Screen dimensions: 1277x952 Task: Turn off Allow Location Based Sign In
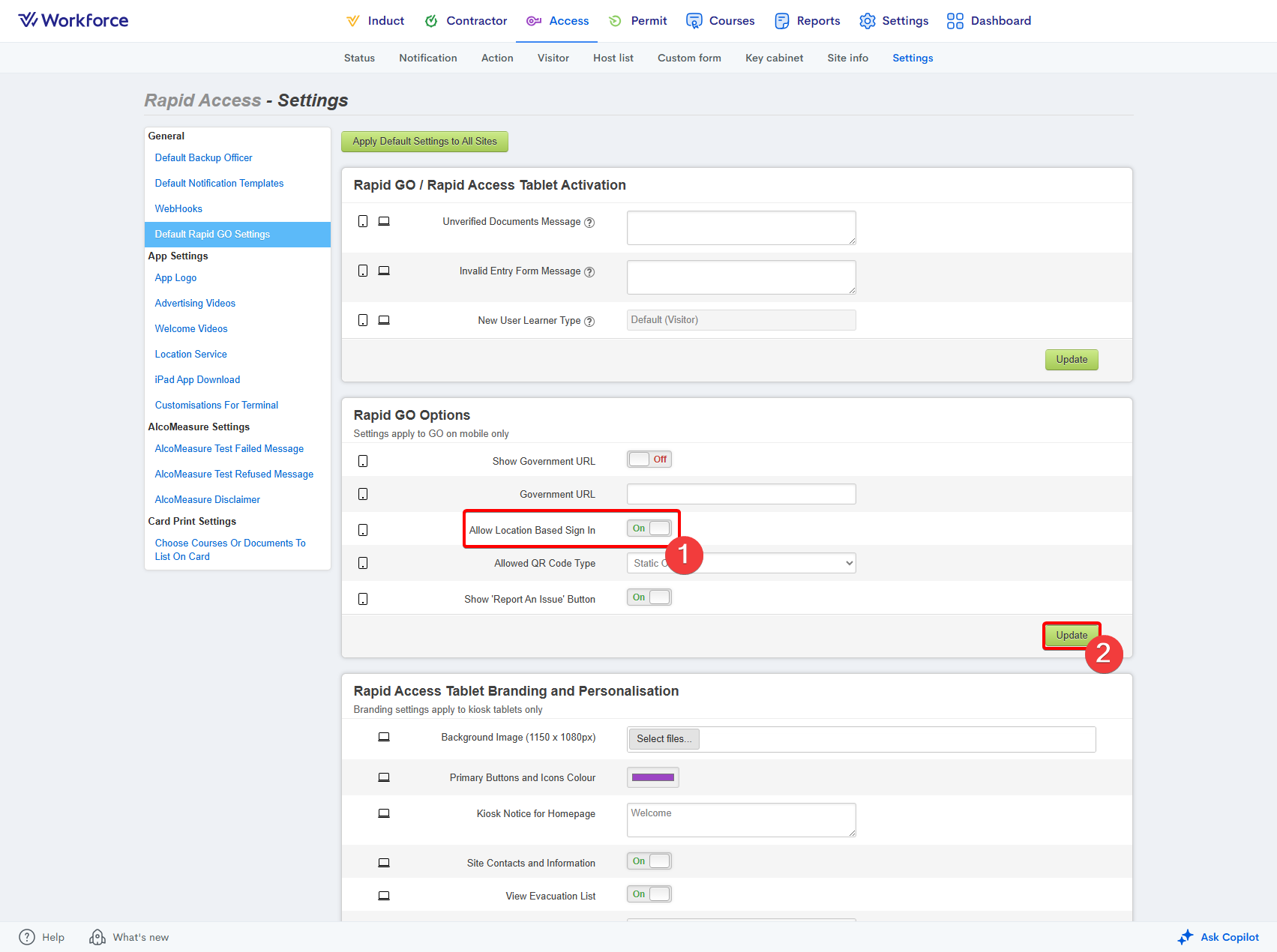pos(649,528)
